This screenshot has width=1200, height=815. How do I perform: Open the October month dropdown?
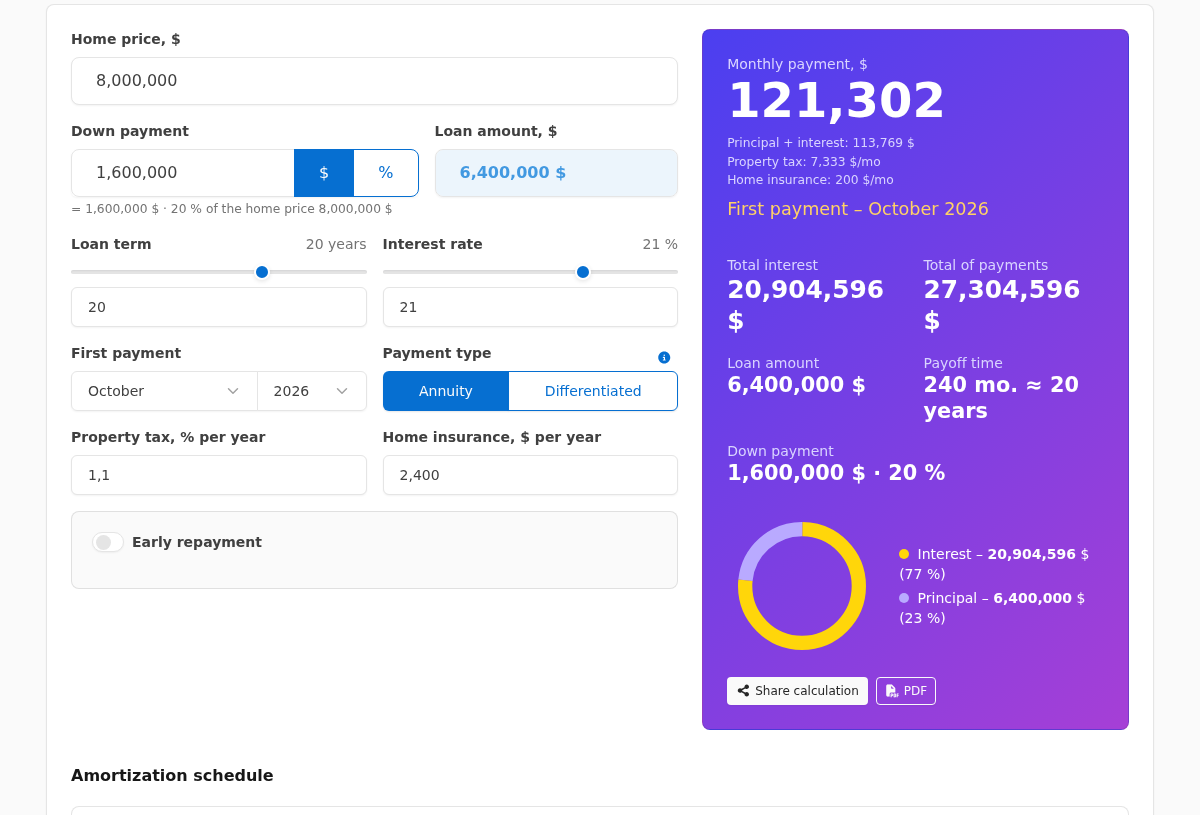(164, 391)
